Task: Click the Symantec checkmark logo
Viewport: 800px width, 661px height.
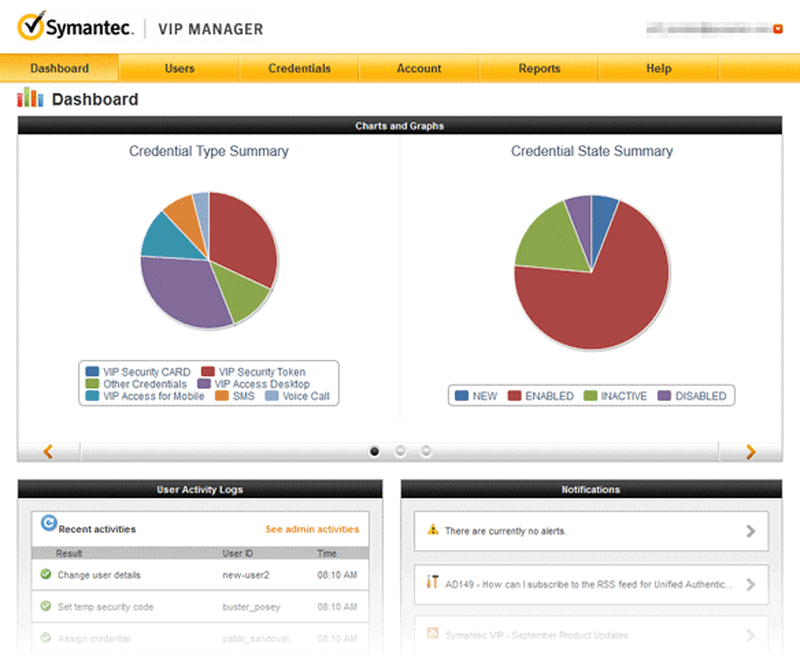Action: 30,26
